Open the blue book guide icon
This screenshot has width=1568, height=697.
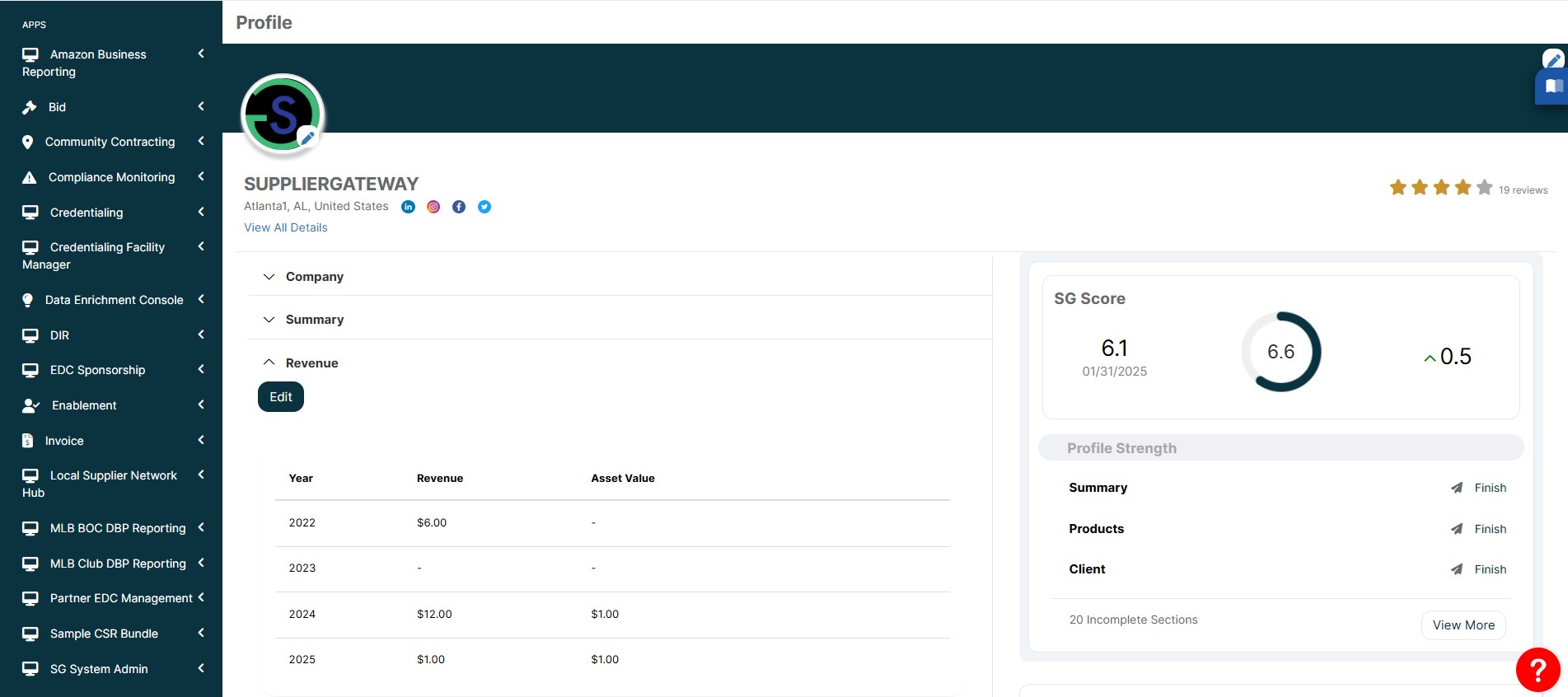(1553, 87)
